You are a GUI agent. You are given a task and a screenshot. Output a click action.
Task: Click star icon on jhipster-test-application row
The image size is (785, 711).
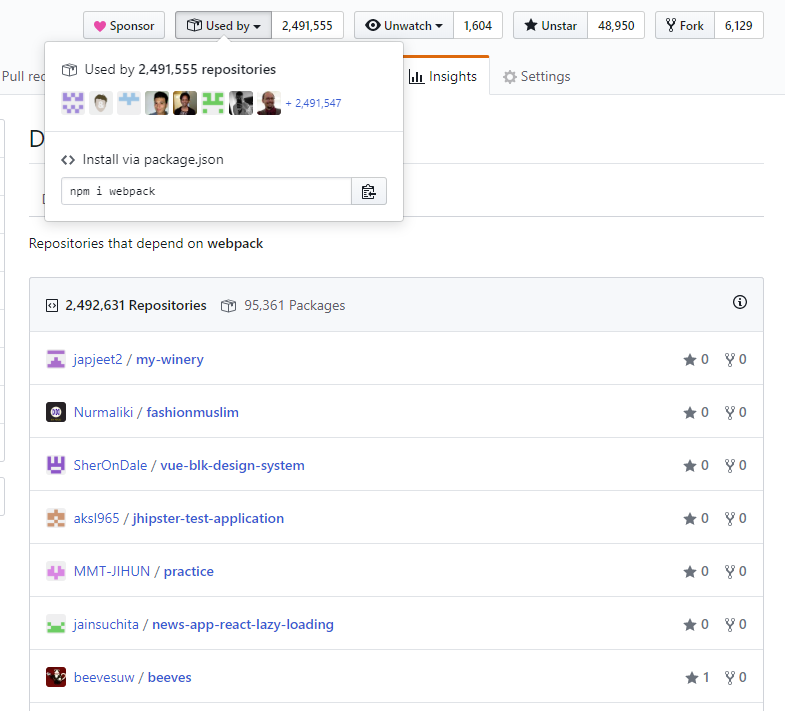tap(690, 519)
